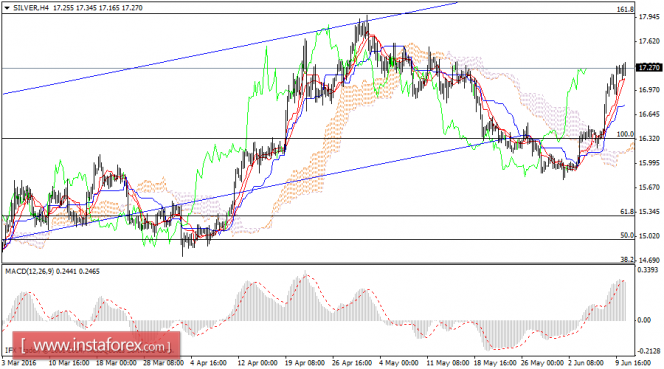
Task: Click the 18 Mar 00:00 time label
Action: [x=116, y=363]
